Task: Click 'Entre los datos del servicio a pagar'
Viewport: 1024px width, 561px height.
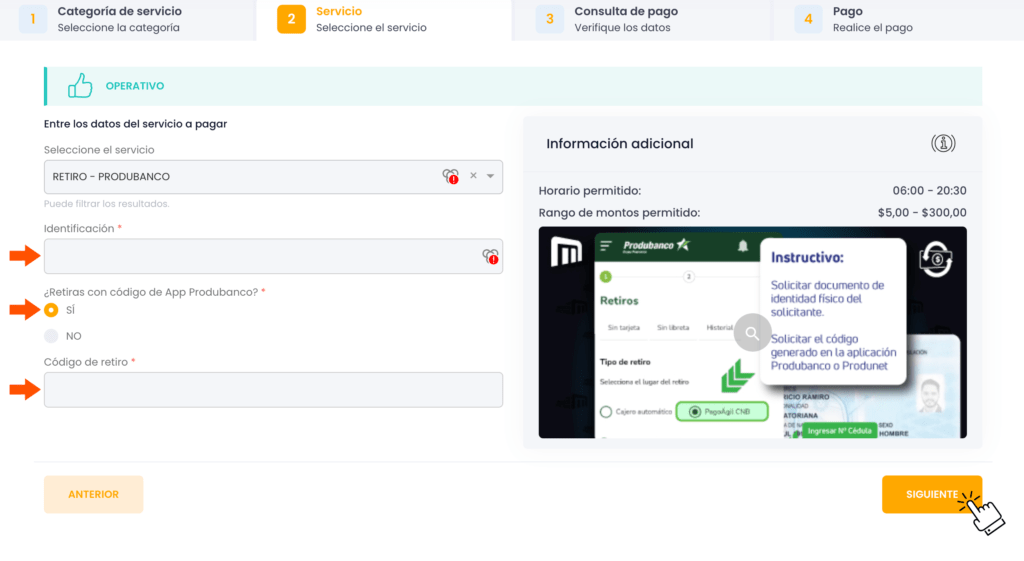Action: pyautogui.click(x=135, y=124)
